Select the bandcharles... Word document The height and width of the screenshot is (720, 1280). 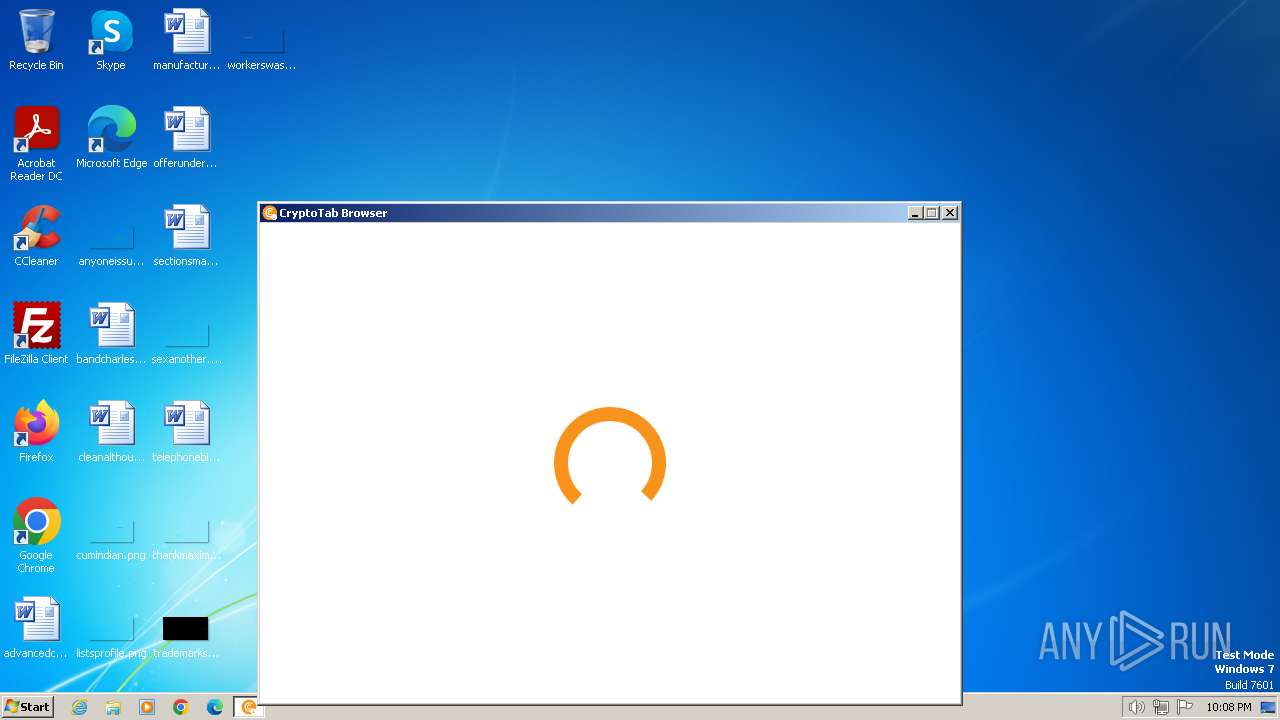(111, 334)
